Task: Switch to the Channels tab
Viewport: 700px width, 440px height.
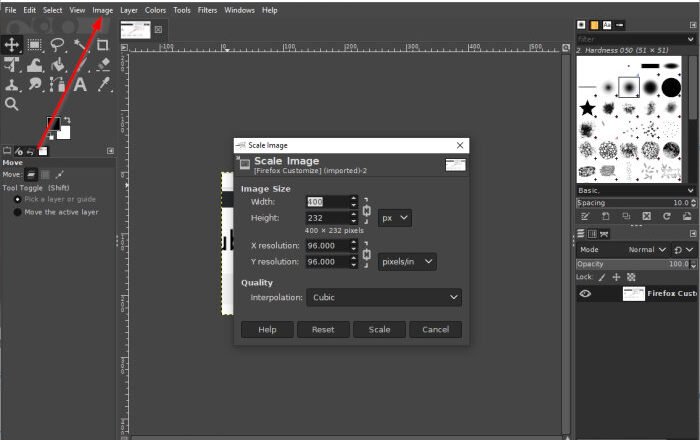Action: click(592, 234)
